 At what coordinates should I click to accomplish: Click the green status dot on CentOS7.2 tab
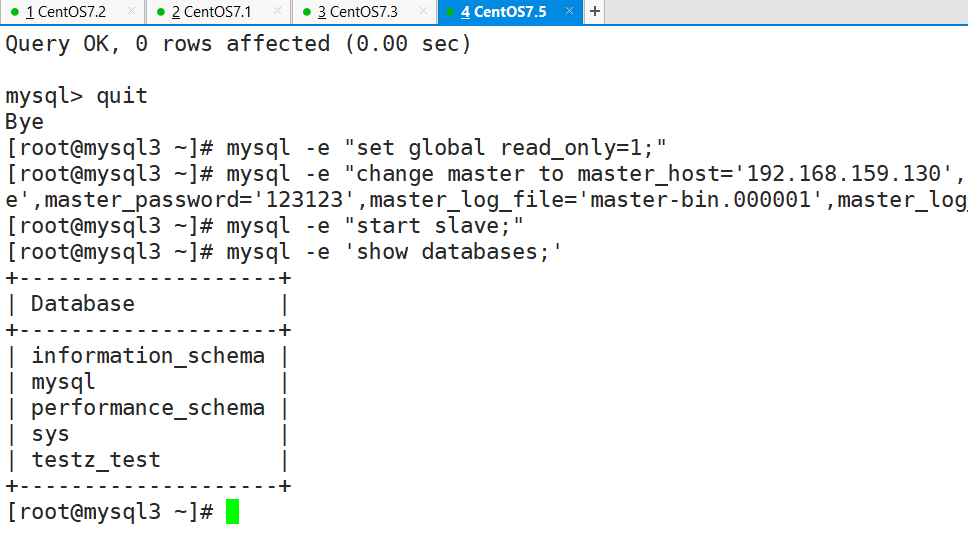pos(15,12)
